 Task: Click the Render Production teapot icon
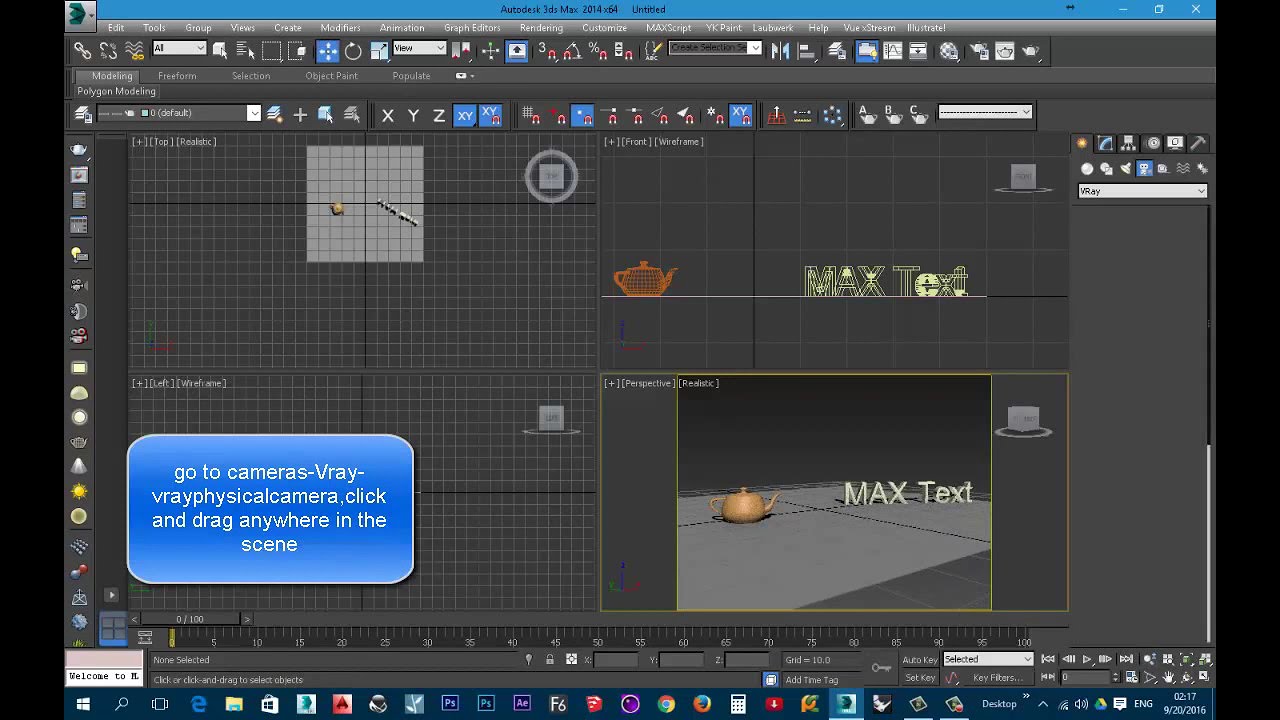pyautogui.click(x=1031, y=50)
